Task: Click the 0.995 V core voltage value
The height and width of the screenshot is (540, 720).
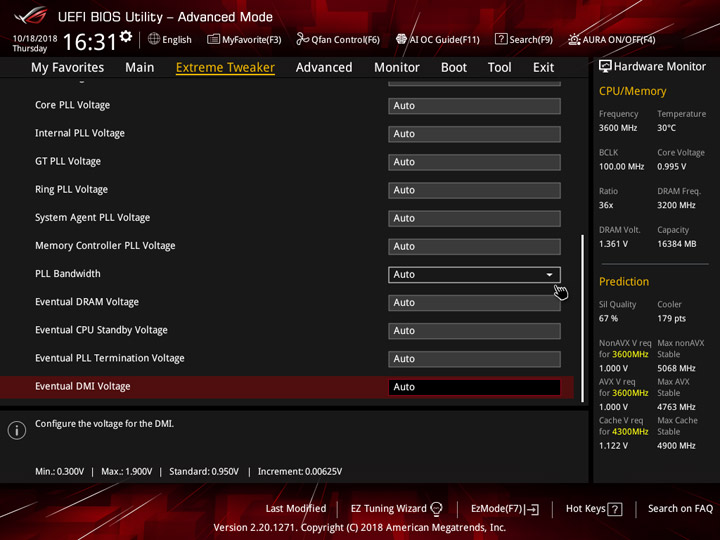Action: [x=671, y=167]
